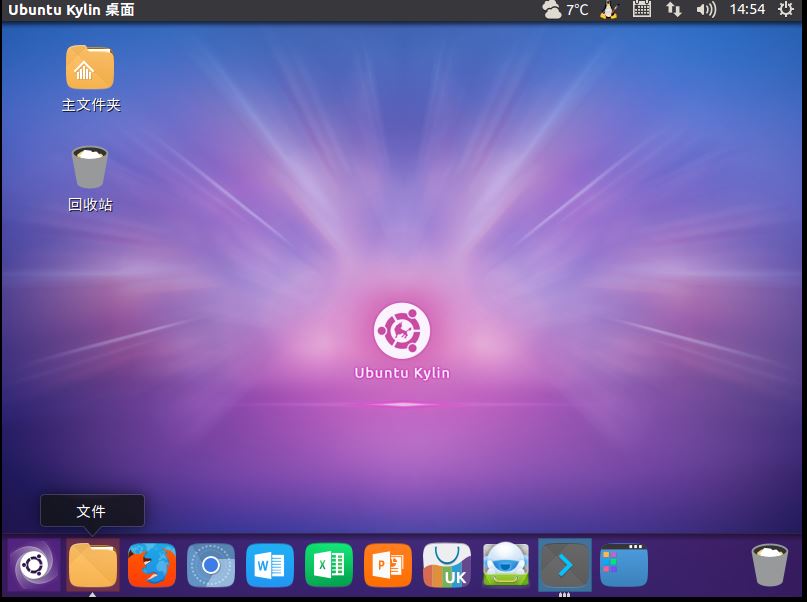Open the terminal icon with blue arrow
The width and height of the screenshot is (807, 602).
point(565,565)
